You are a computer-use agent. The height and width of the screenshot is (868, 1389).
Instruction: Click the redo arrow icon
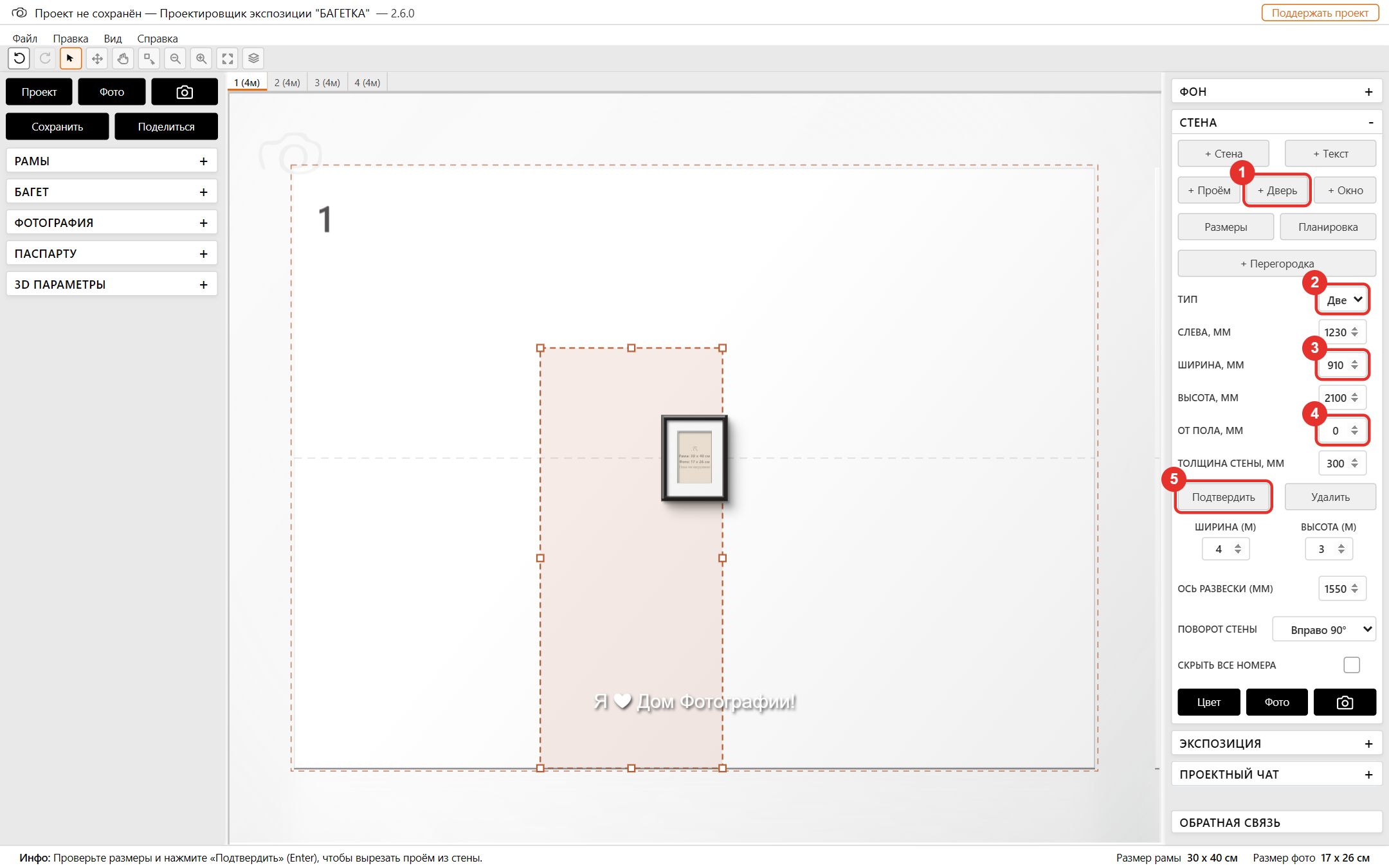[x=45, y=59]
